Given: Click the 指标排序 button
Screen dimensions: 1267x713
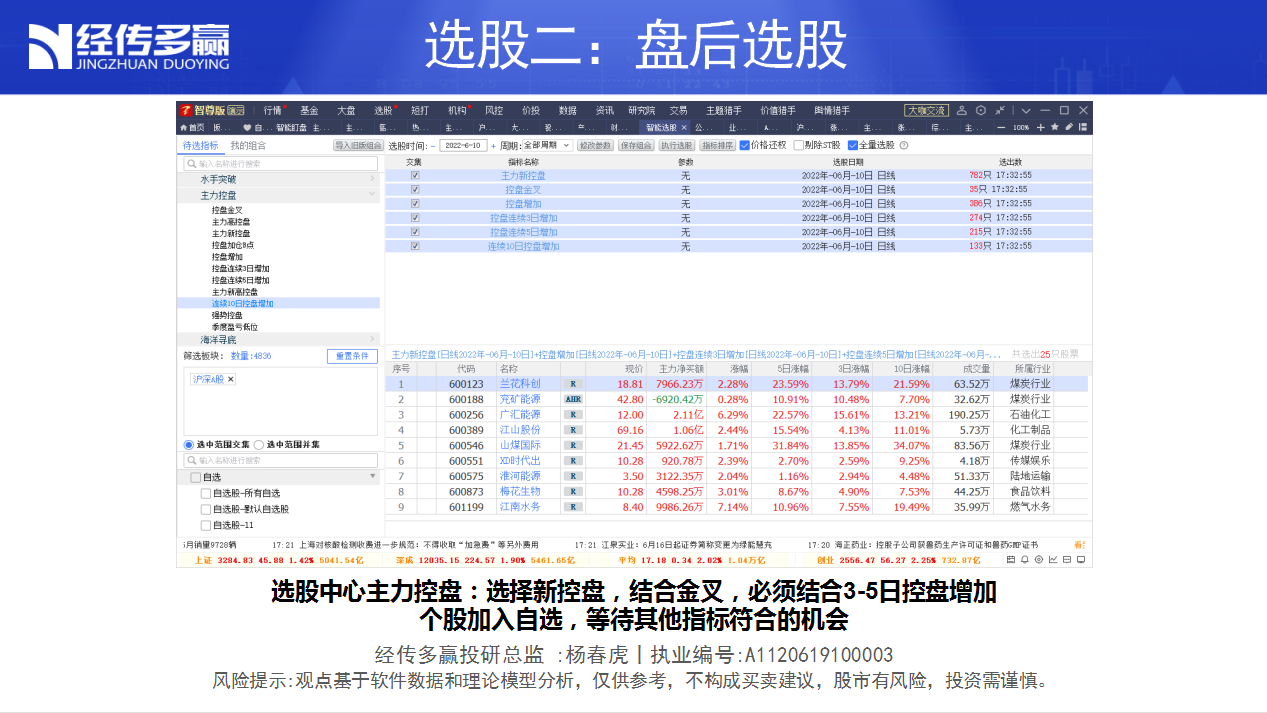Looking at the screenshot, I should coord(717,145).
